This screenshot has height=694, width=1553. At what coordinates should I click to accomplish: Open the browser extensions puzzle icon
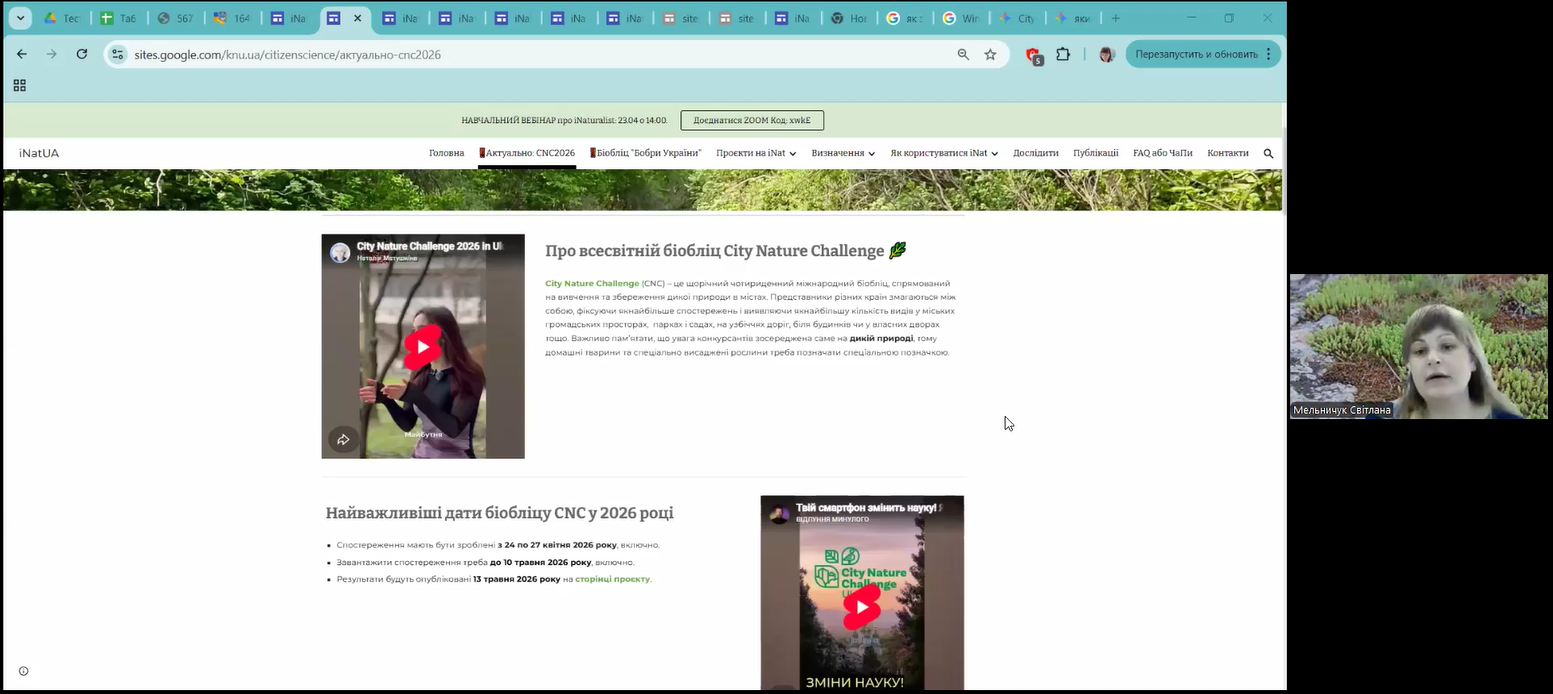tap(1063, 54)
